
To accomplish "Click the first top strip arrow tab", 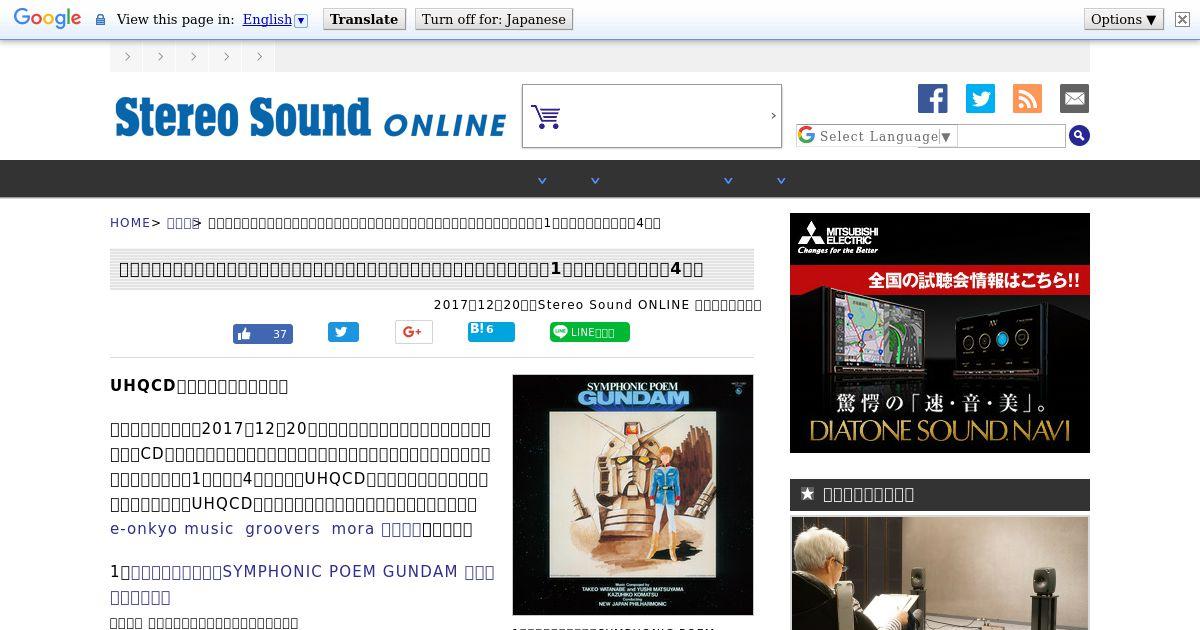I will click(x=127, y=57).
